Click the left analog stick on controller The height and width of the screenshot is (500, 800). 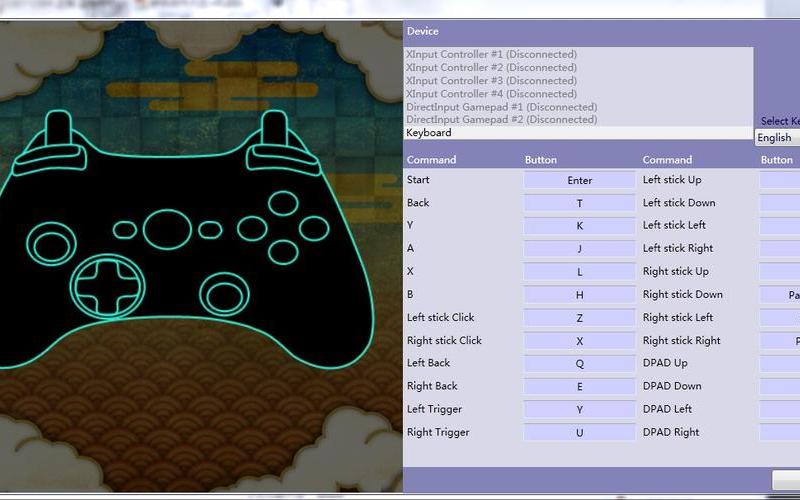[x=50, y=243]
